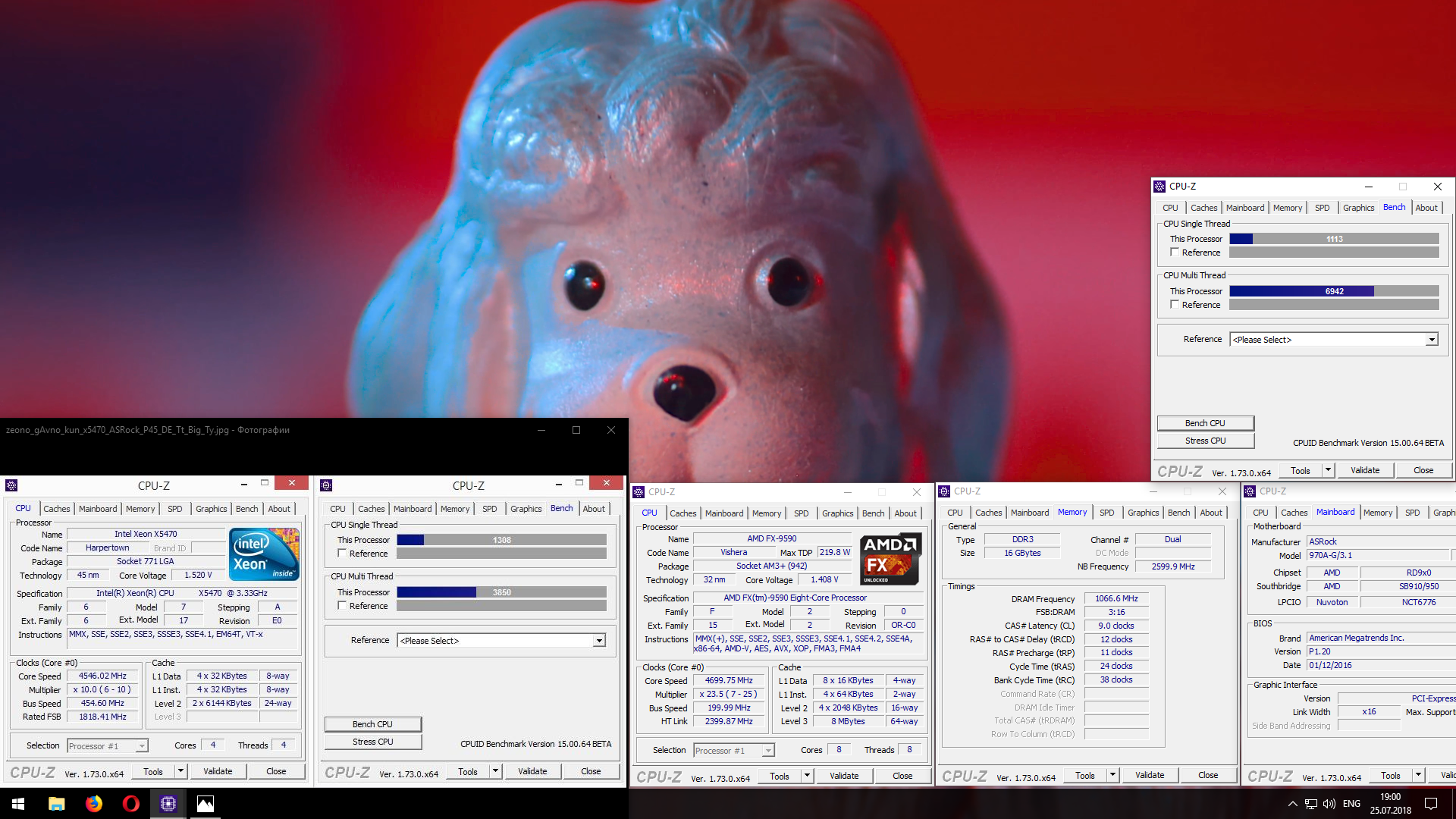Click CPU-Z title icon in Xeon Bench window

[x=326, y=485]
